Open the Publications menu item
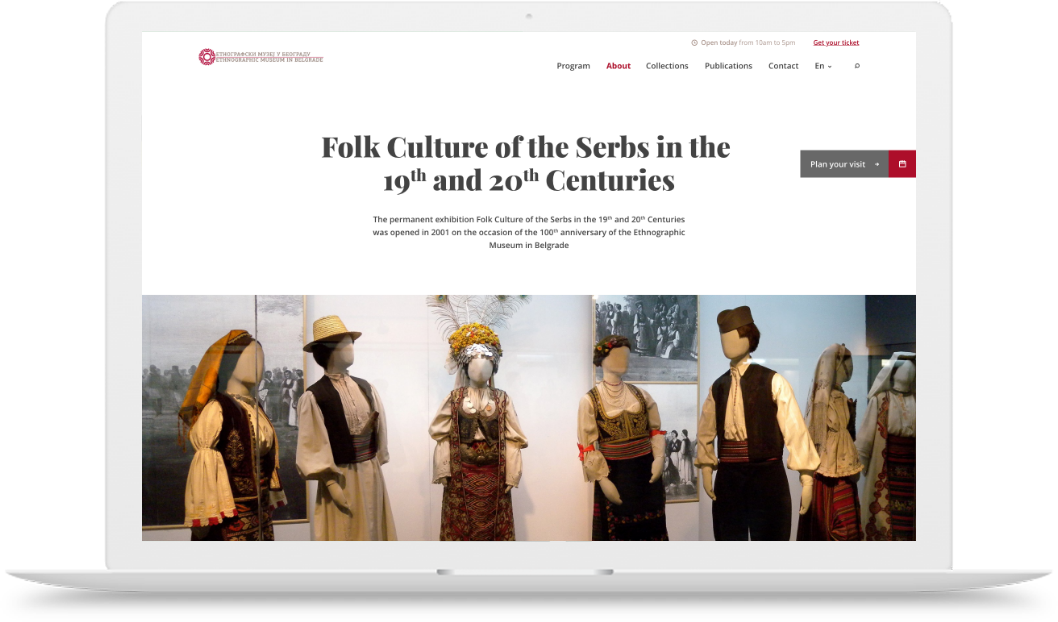This screenshot has width=1058, height=622. click(x=728, y=66)
